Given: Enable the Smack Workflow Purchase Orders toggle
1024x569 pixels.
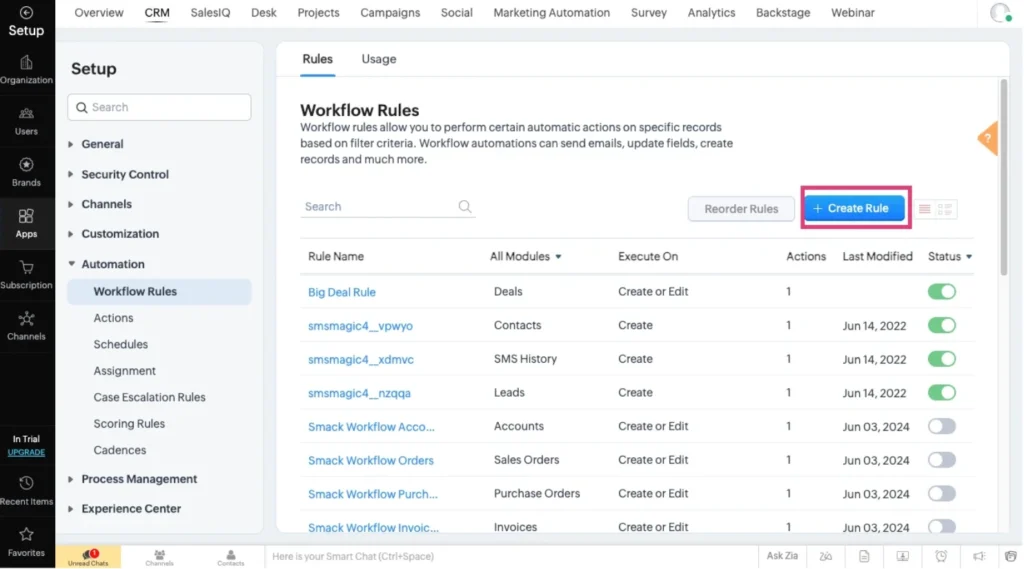Looking at the screenshot, I should pyautogui.click(x=942, y=493).
